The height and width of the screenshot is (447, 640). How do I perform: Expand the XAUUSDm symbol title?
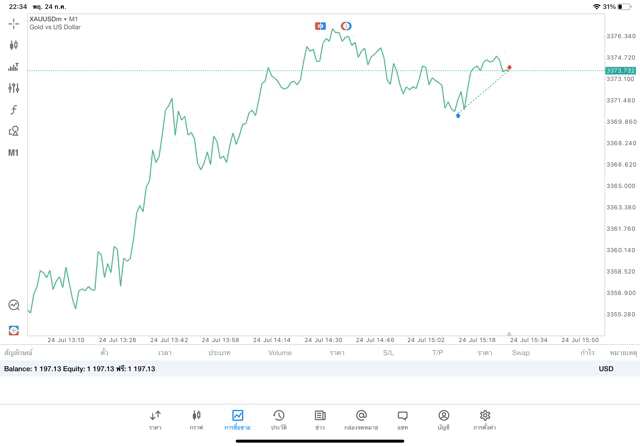tap(55, 19)
